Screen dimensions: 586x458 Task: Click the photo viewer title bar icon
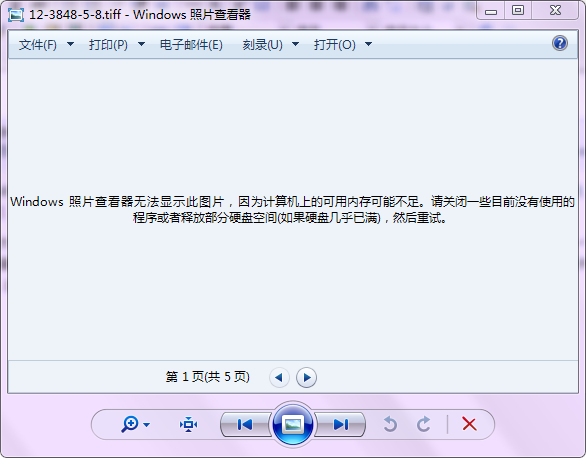16,15
